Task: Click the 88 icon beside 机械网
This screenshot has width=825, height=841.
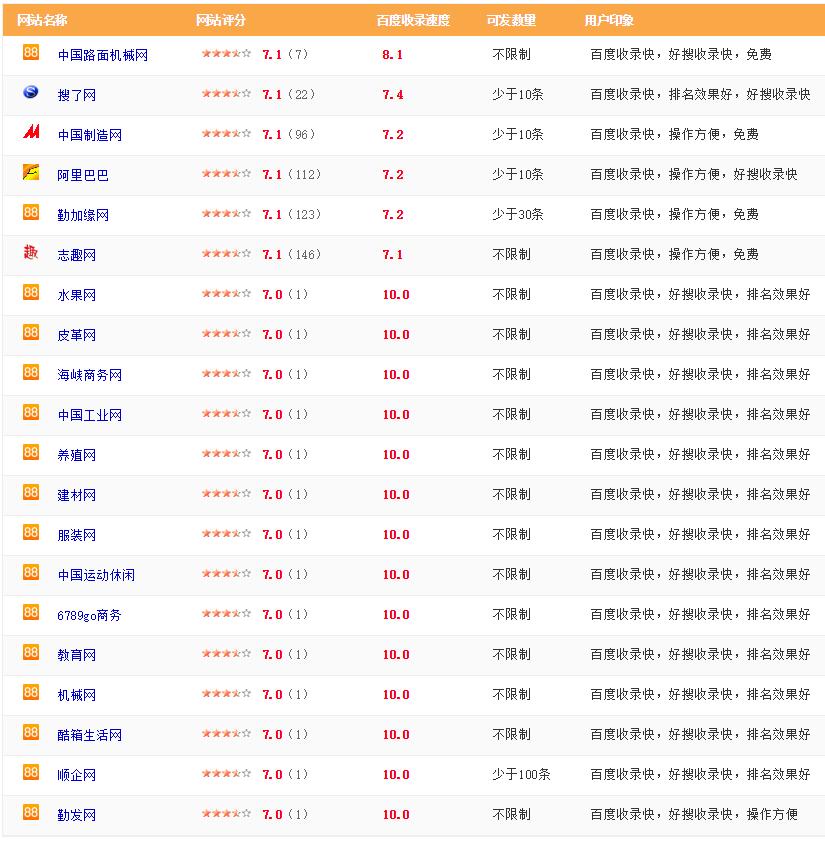Action: coord(31,692)
